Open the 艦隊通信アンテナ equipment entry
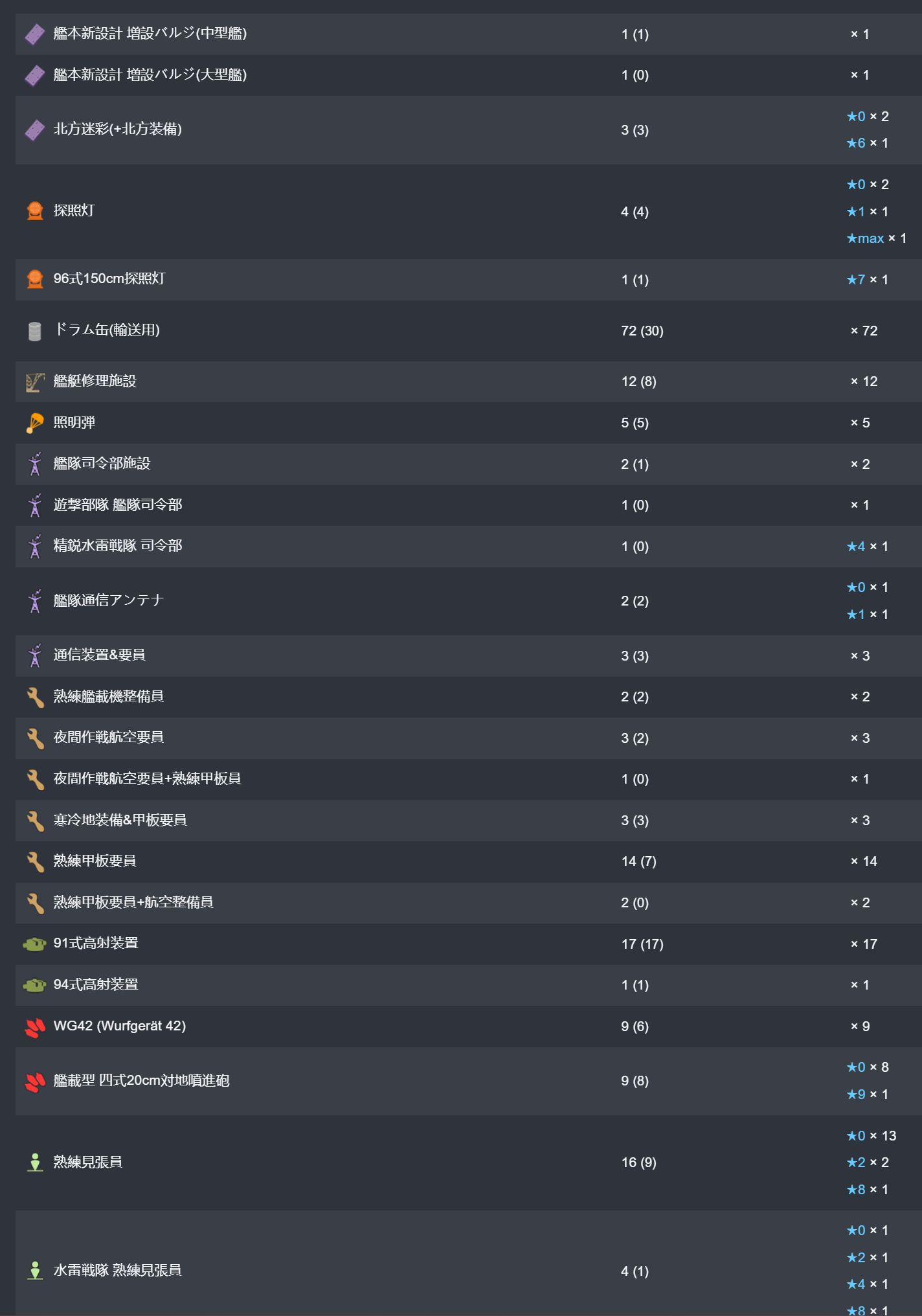This screenshot has width=922, height=1316. pyautogui.click(x=109, y=600)
